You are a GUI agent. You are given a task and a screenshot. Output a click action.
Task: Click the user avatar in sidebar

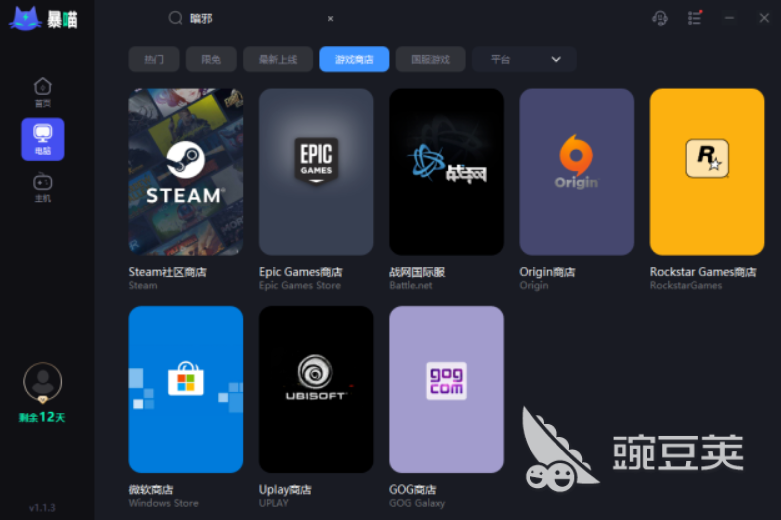pyautogui.click(x=42, y=382)
